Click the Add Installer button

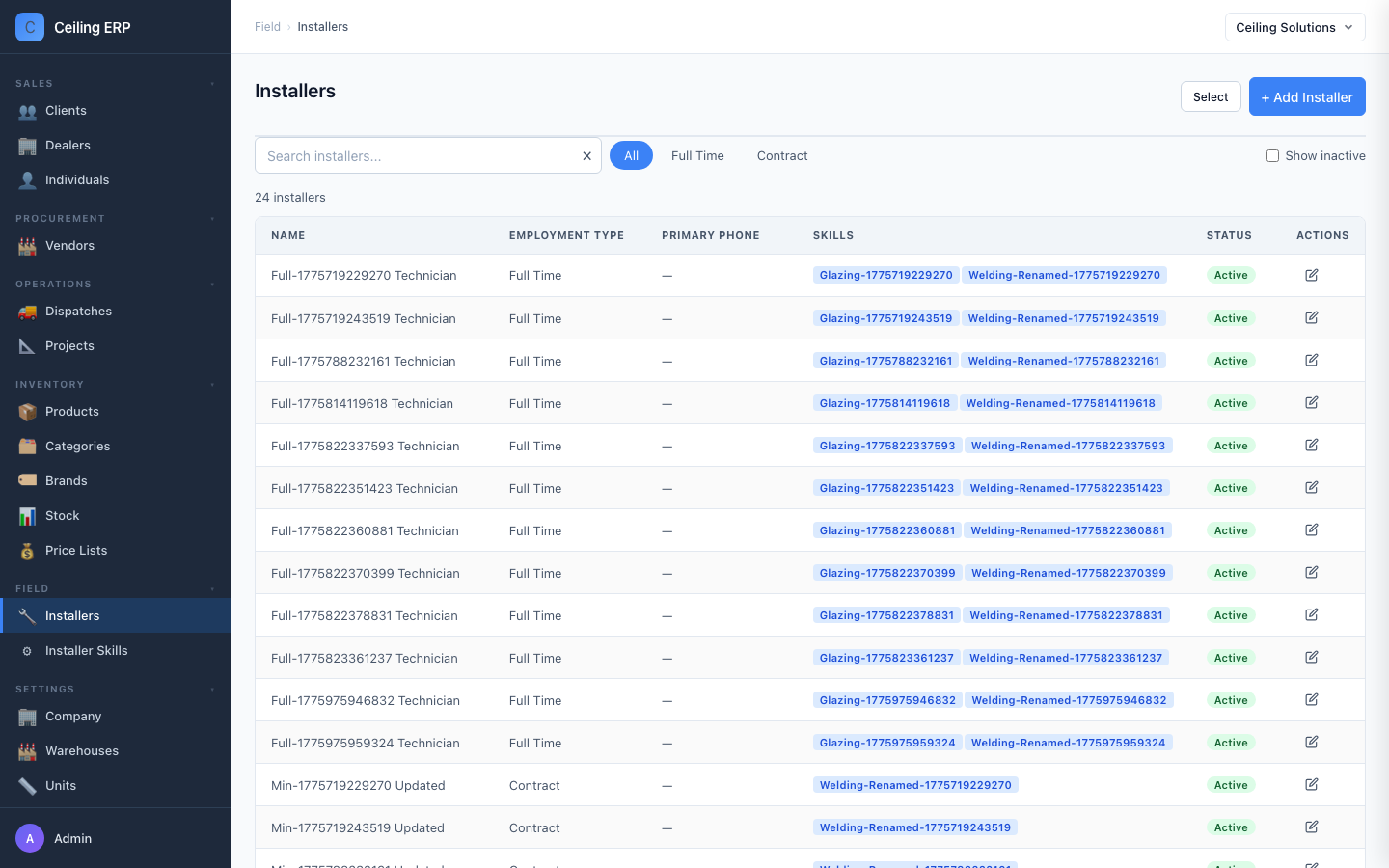point(1307,96)
